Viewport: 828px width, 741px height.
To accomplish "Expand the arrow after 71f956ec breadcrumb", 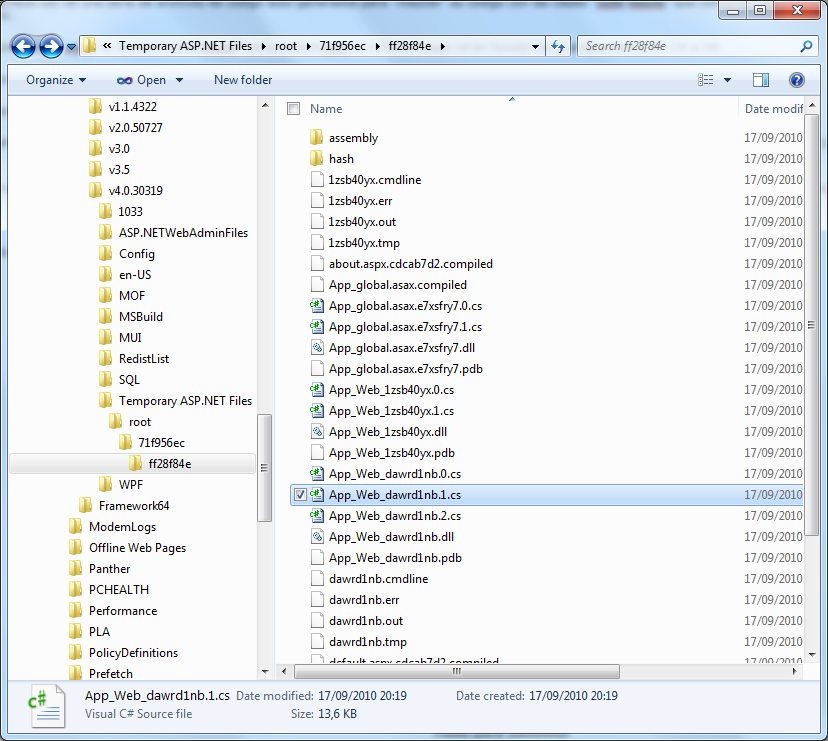I will 378,46.
